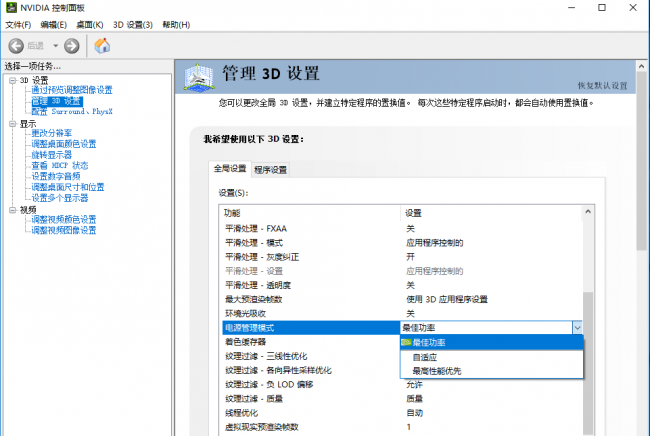Click settings list scroll-up arrow
650x436 pixels.
pyautogui.click(x=588, y=212)
